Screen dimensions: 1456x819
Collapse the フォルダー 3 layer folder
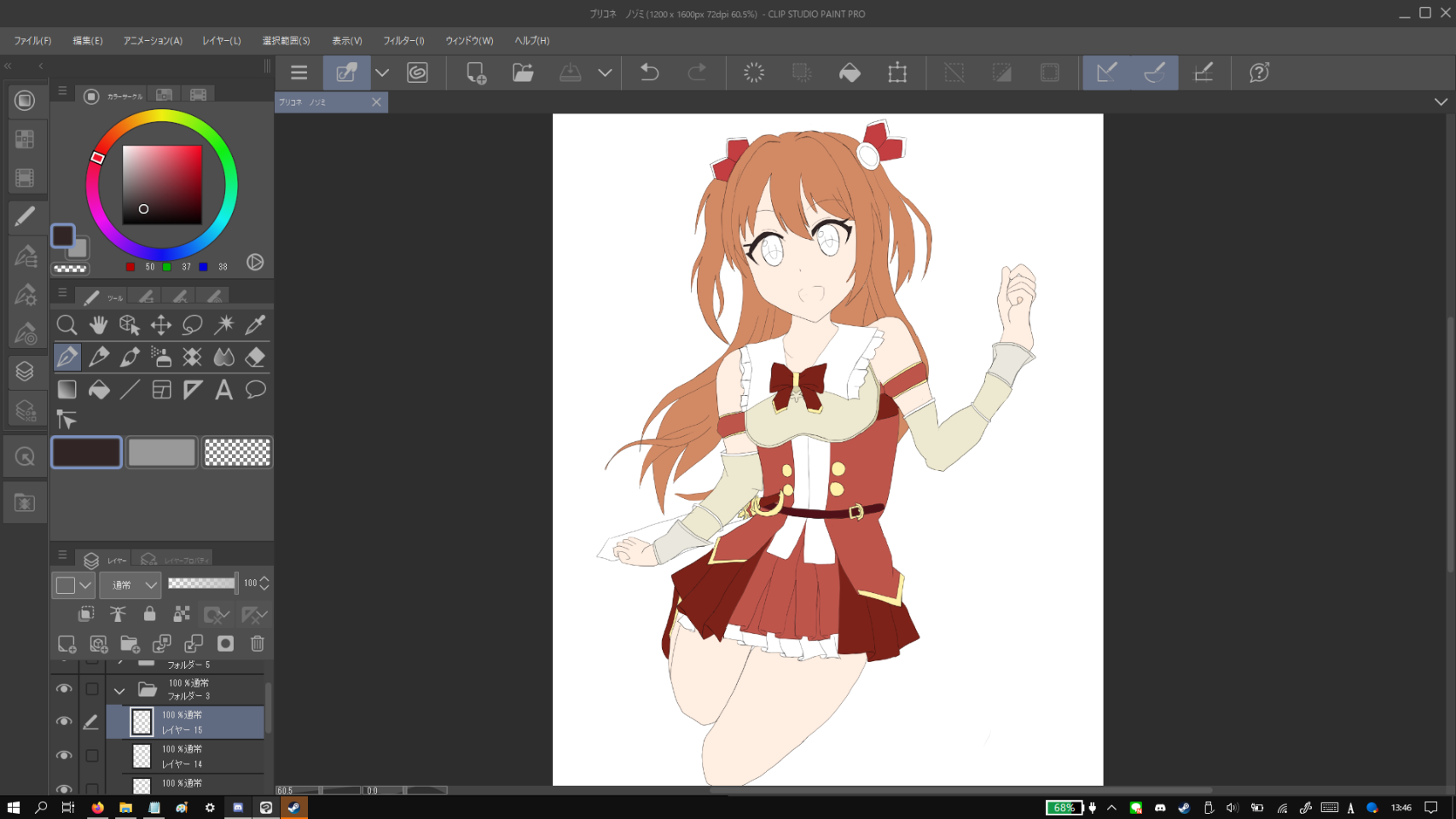pos(119,690)
